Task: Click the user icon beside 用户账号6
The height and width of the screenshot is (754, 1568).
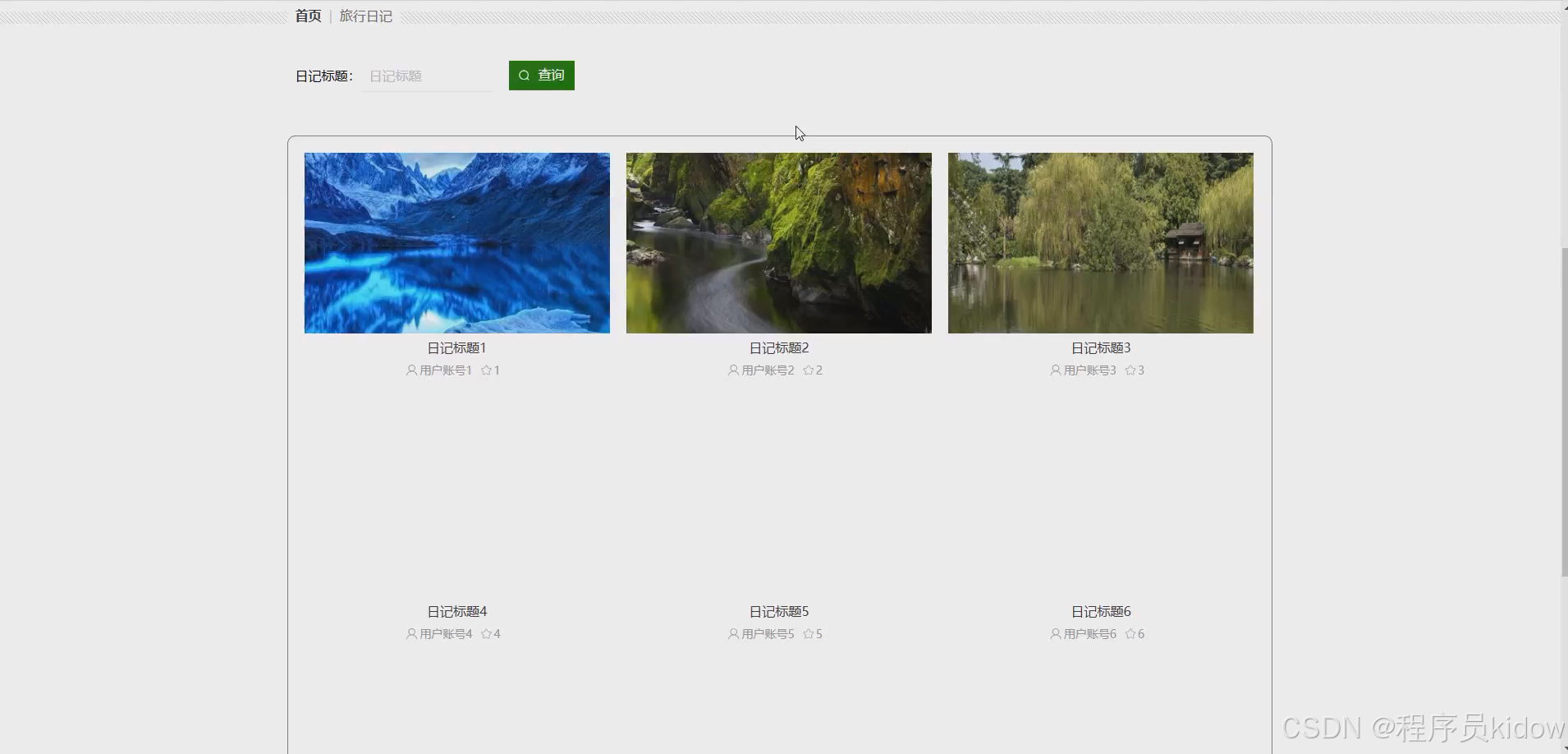Action: coord(1054,633)
